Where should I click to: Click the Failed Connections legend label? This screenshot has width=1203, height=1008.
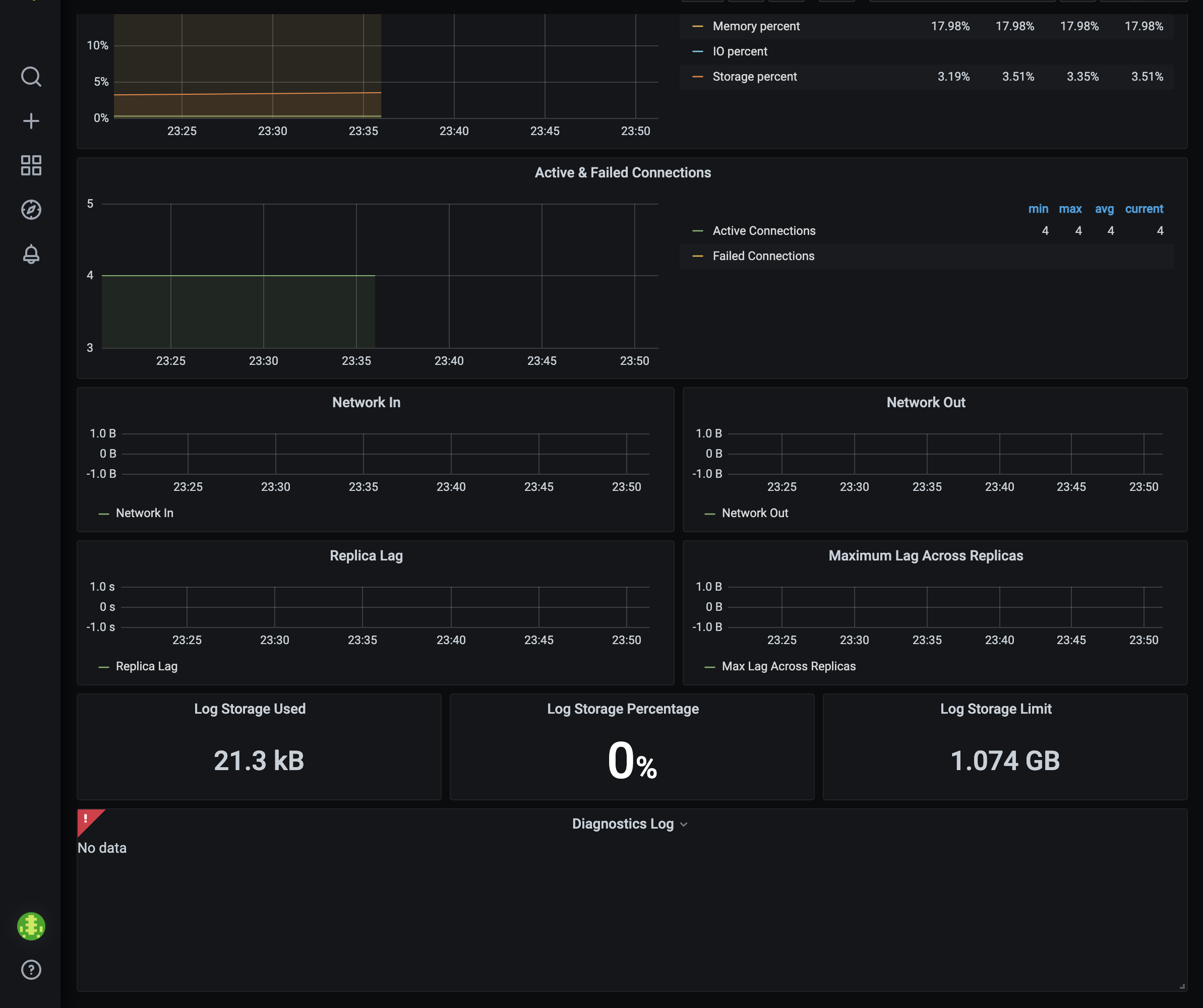click(x=763, y=256)
